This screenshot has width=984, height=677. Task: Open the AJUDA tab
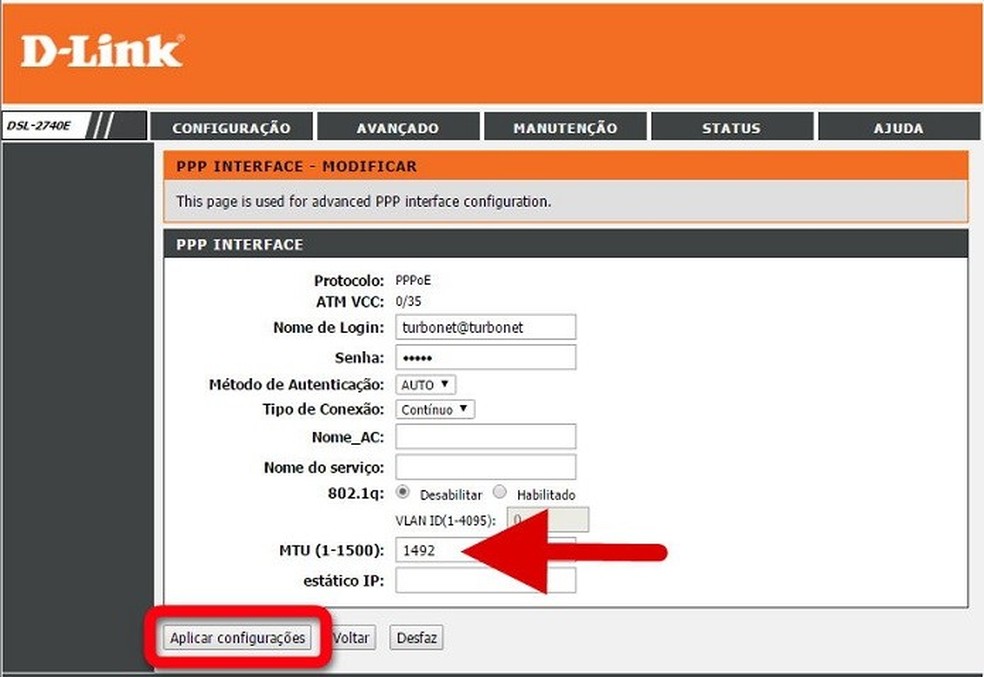click(899, 127)
